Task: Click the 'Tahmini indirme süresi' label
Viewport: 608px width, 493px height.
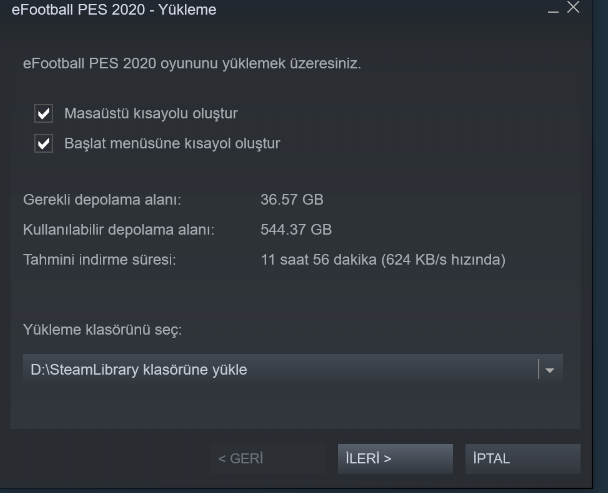Action: tap(99, 259)
